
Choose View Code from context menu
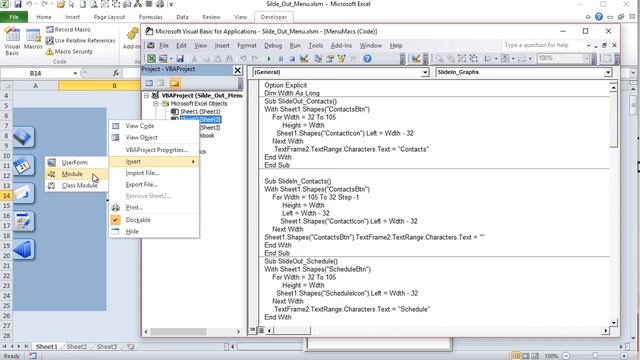click(154, 126)
